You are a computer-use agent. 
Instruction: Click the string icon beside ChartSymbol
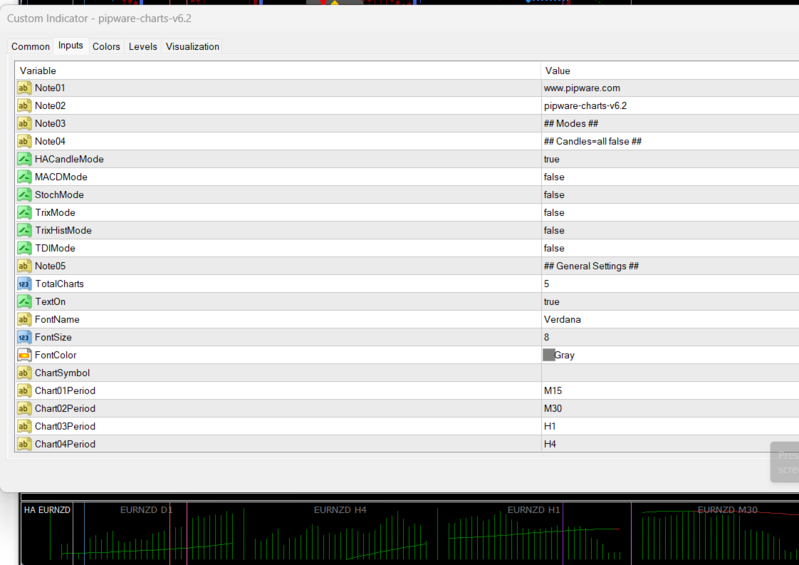(24, 373)
